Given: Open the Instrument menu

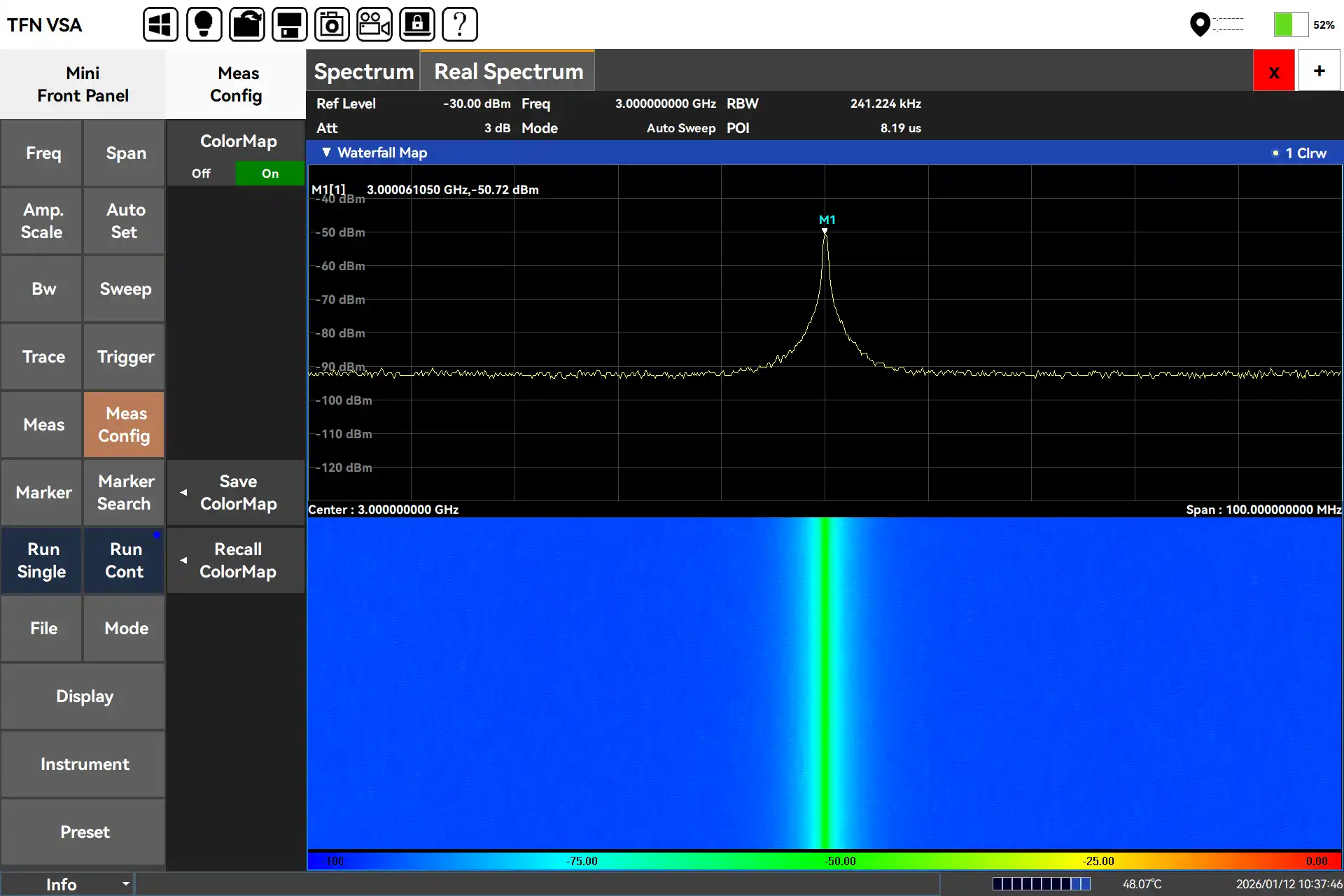Looking at the screenshot, I should coord(84,764).
